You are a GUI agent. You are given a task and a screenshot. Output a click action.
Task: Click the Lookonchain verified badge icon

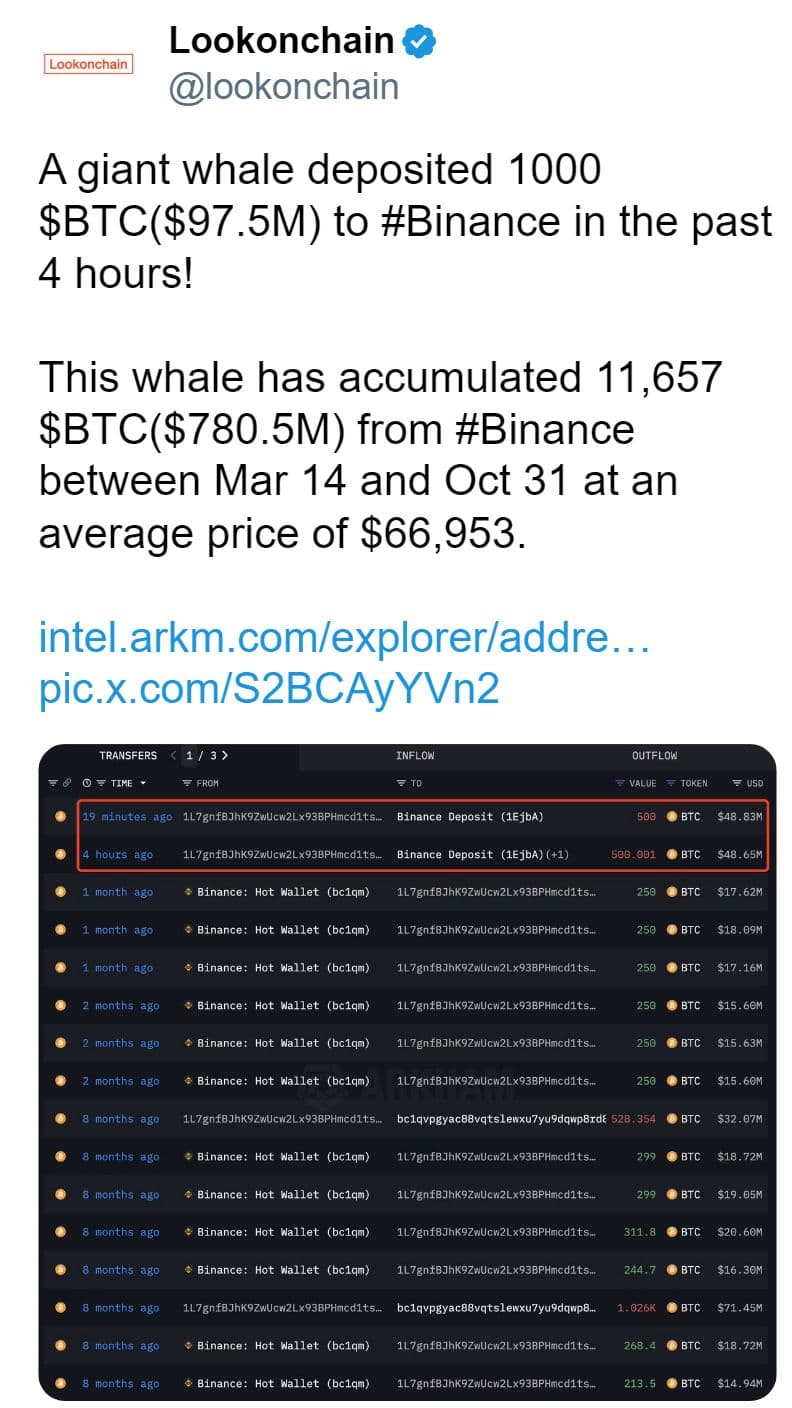coord(418,42)
